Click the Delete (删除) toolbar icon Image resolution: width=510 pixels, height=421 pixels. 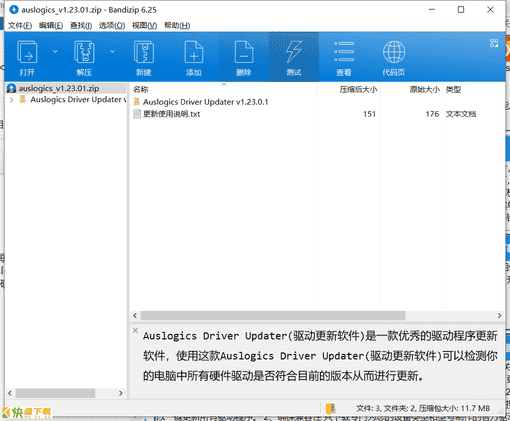pyautogui.click(x=244, y=52)
